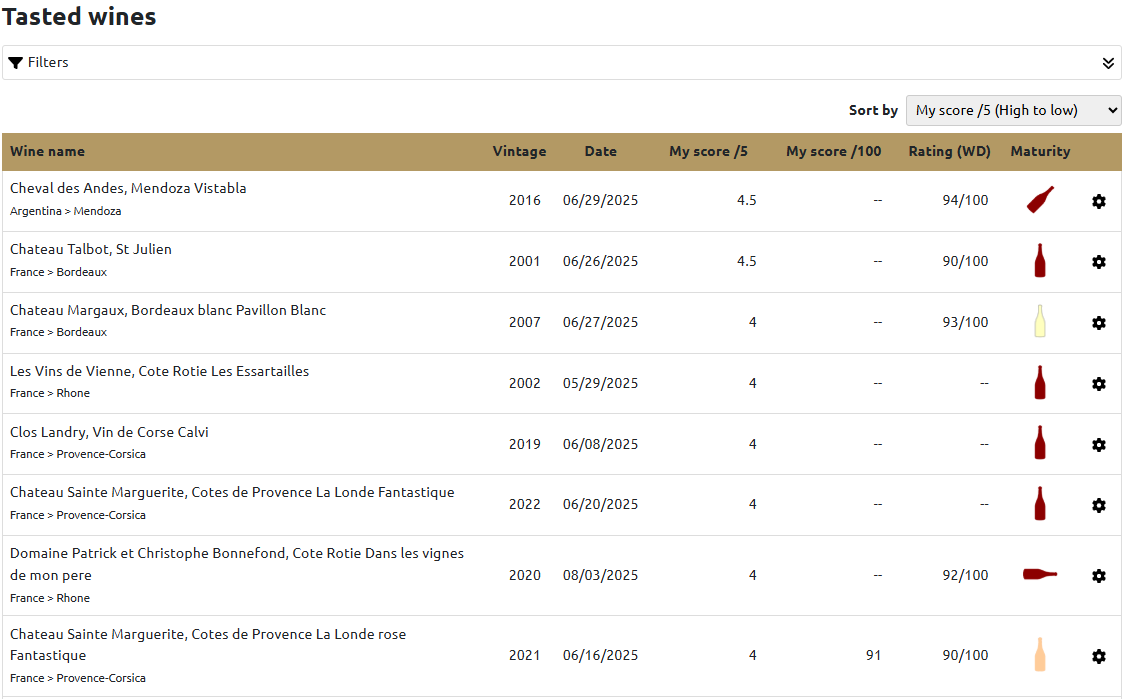This screenshot has height=699, width=1125.
Task: Open settings gear for Cheval des Andes
Action: pyautogui.click(x=1098, y=202)
